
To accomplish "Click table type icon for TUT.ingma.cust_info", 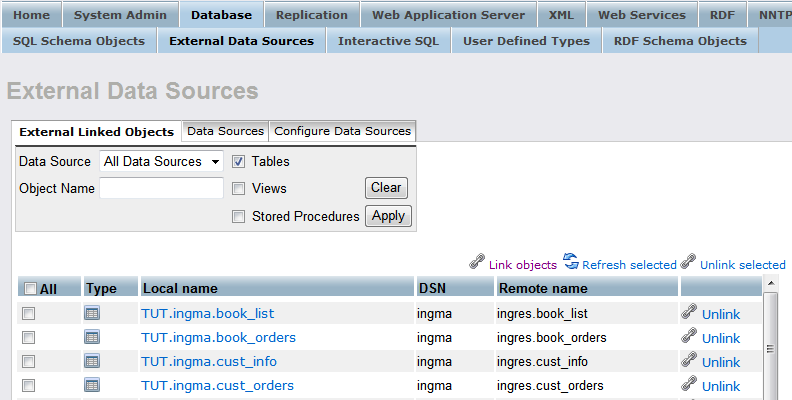I will [92, 362].
